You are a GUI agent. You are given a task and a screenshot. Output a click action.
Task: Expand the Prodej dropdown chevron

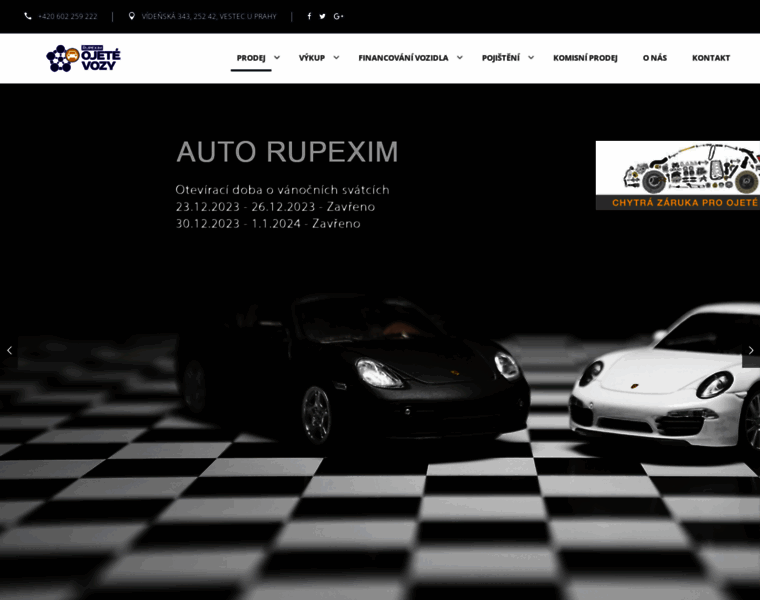[x=277, y=57]
